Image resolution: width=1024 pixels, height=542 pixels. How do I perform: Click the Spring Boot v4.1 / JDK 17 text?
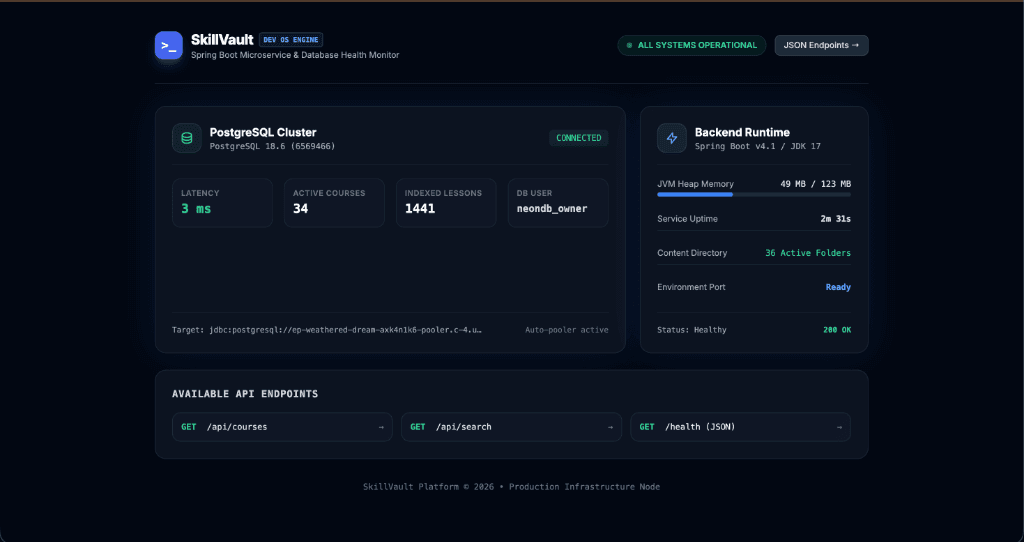click(758, 146)
